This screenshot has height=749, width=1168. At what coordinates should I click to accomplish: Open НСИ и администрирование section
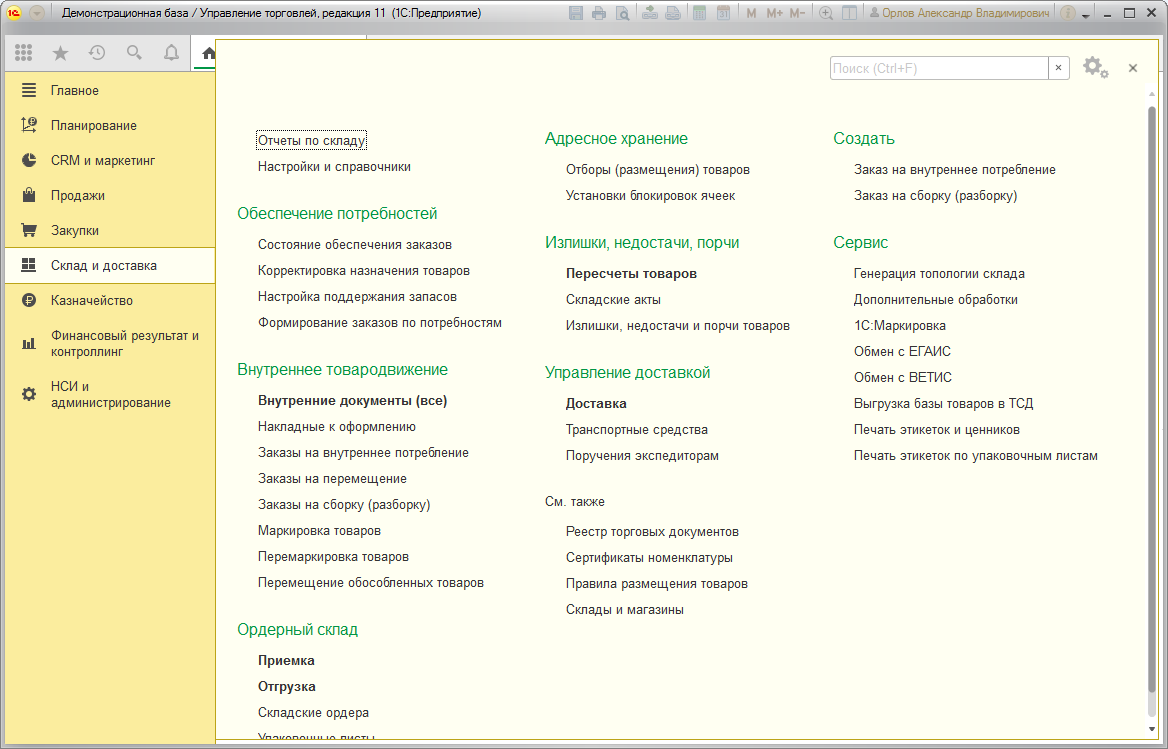pyautogui.click(x=110, y=395)
